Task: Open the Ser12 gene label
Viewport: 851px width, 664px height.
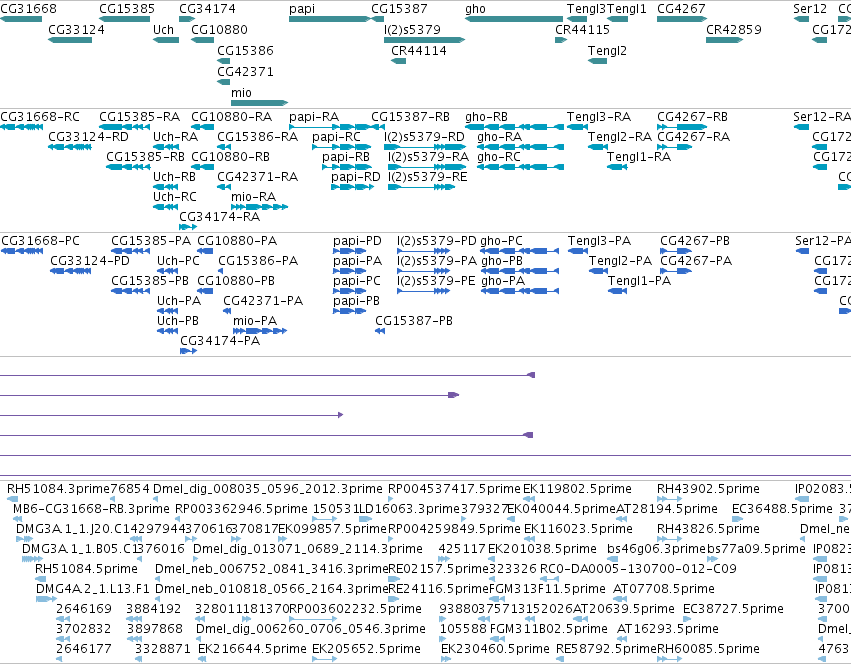Action: (810, 9)
